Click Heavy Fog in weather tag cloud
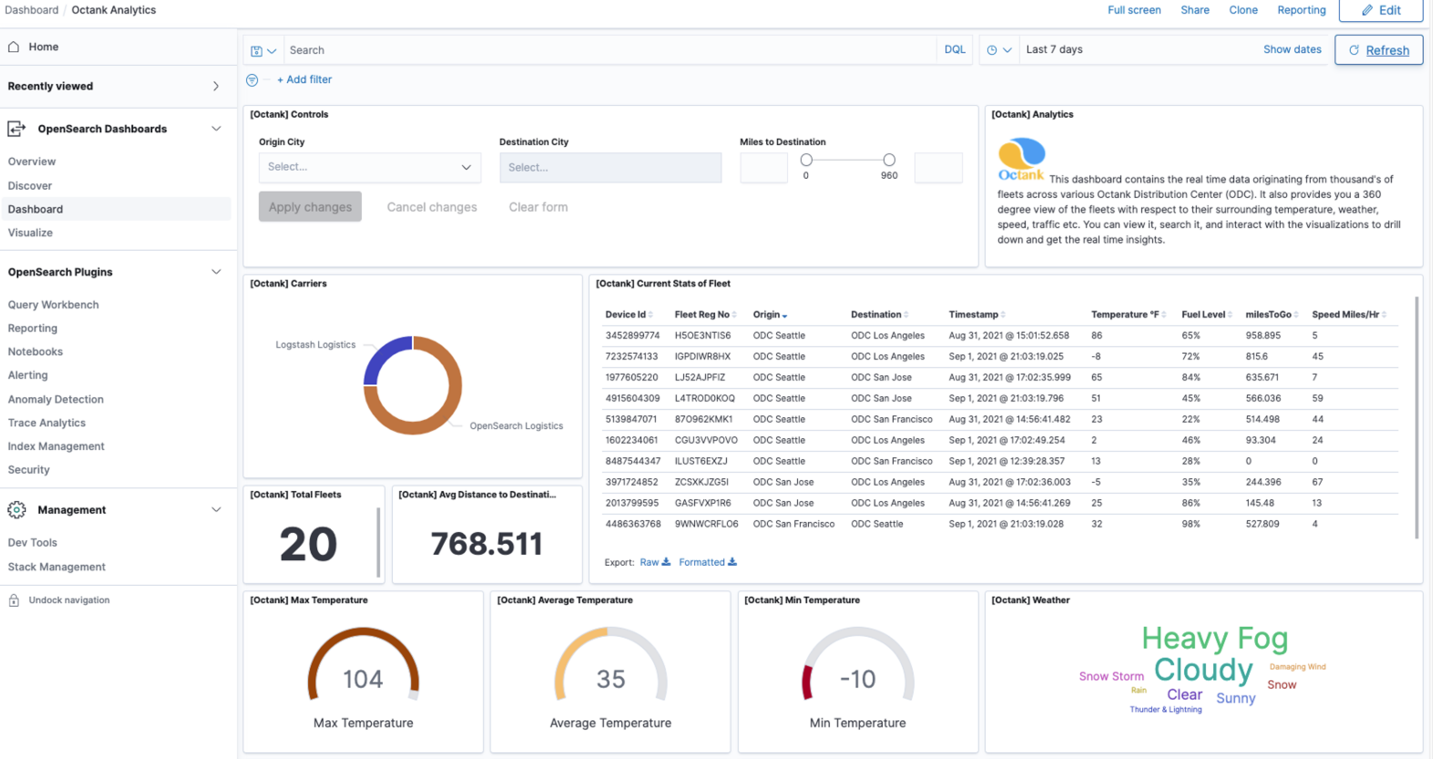Viewport: 1433px width, 759px height. [x=1214, y=638]
